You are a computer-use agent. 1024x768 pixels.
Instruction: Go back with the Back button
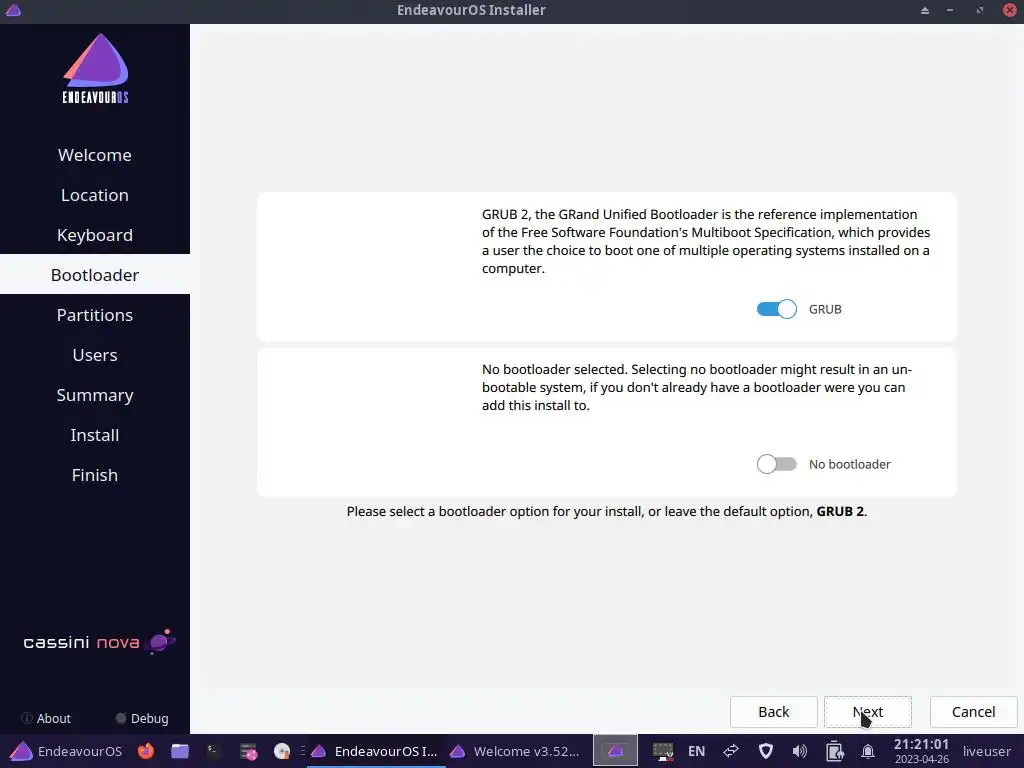(773, 712)
